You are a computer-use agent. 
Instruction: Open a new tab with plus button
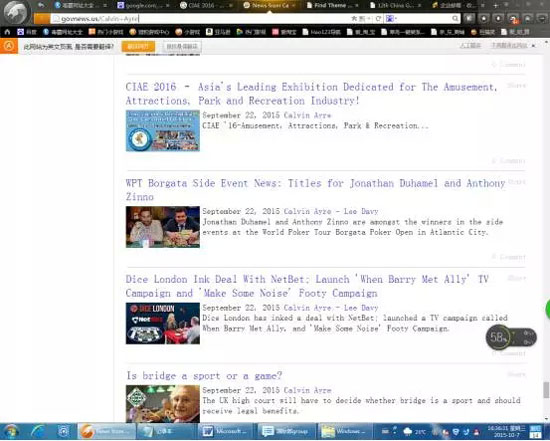(496, 5)
